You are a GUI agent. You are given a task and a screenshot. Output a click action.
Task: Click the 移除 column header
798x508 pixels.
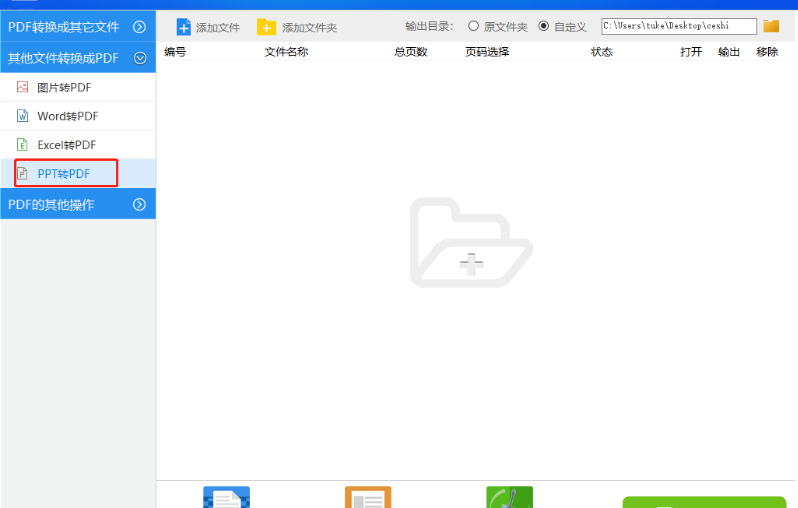tap(767, 52)
